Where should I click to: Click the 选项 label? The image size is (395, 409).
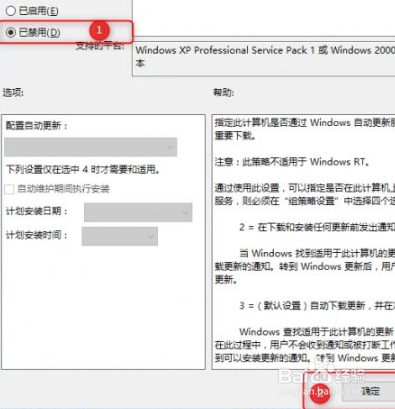(13, 92)
